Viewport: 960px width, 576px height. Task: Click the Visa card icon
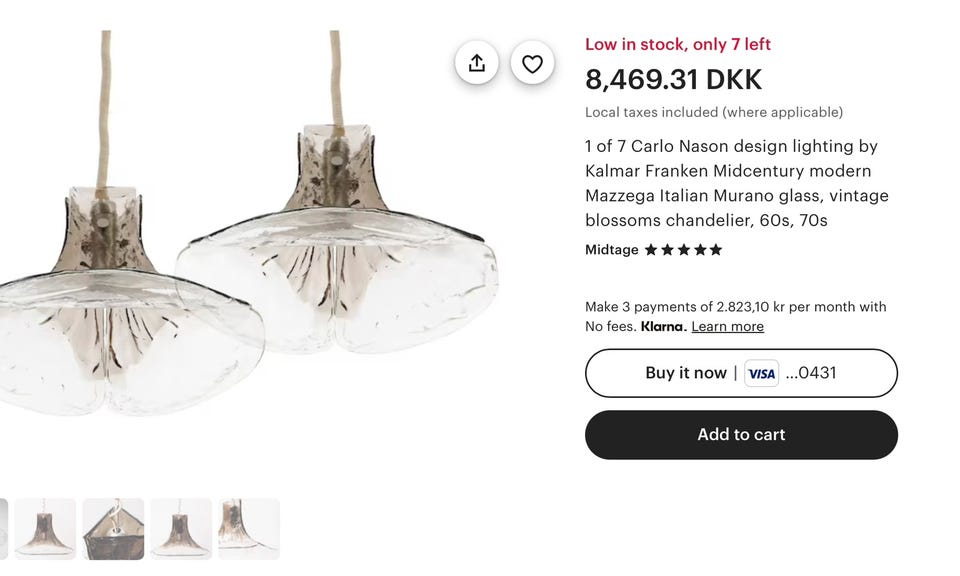tap(761, 373)
